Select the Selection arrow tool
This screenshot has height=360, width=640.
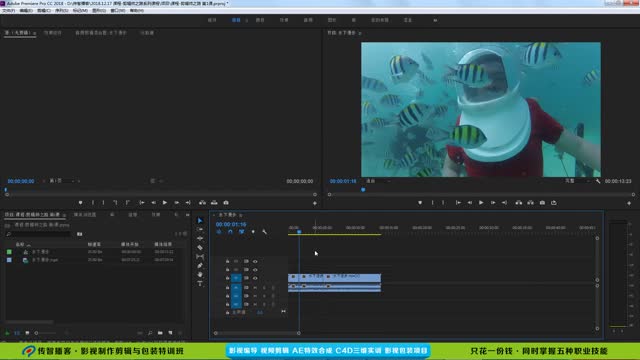(x=200, y=220)
